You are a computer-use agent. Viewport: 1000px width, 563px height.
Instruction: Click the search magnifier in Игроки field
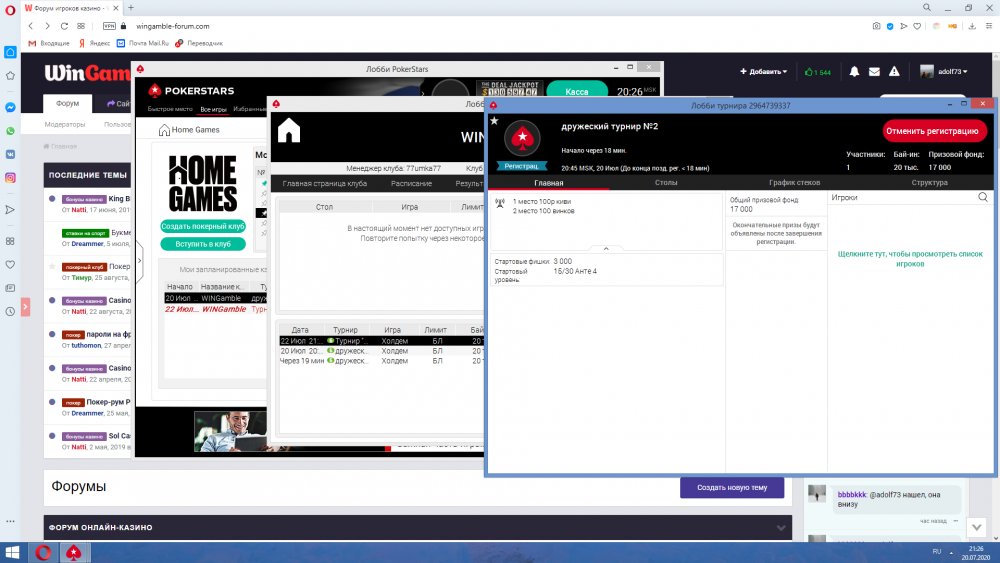(984, 198)
